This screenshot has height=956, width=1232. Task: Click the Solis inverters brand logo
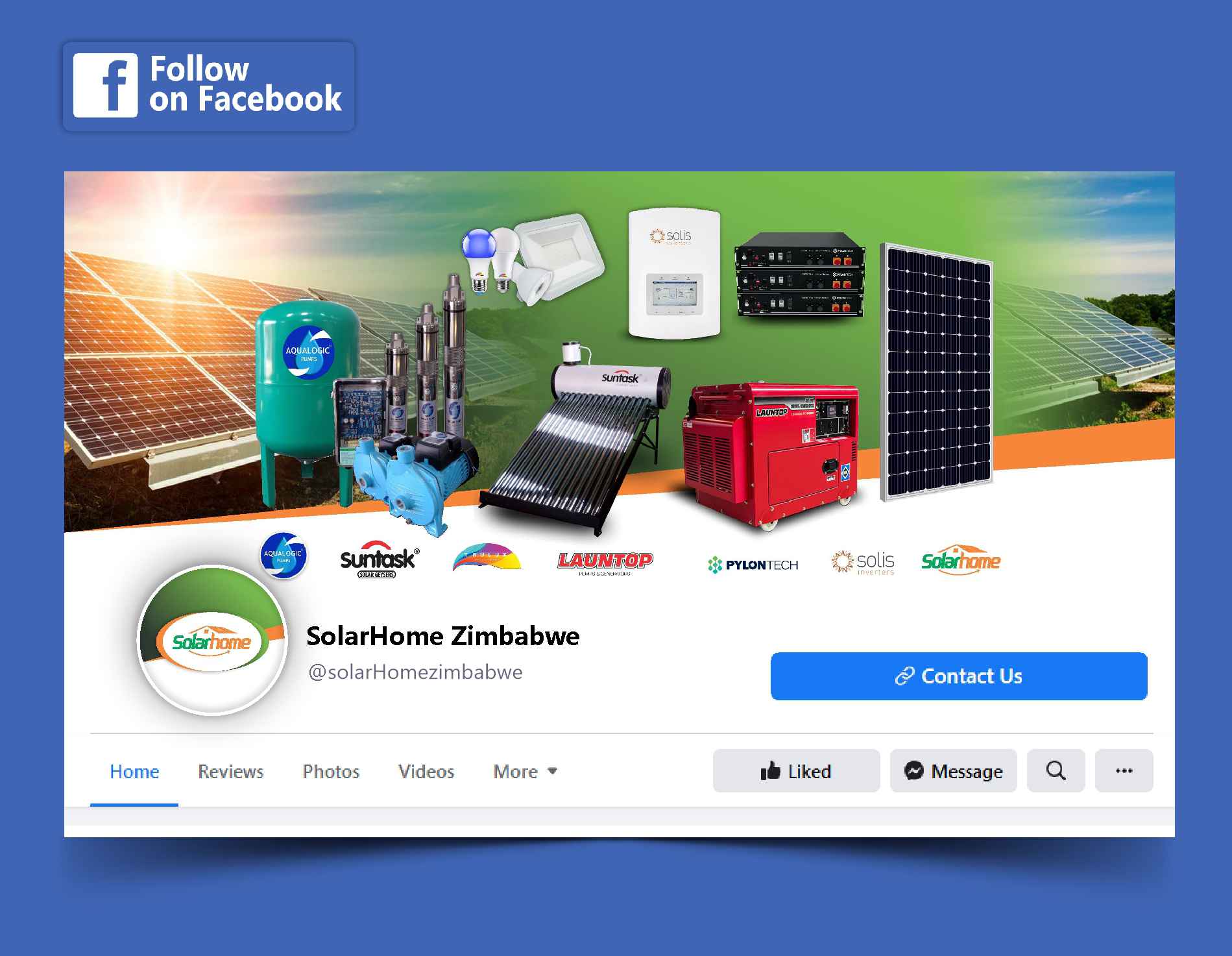[863, 562]
